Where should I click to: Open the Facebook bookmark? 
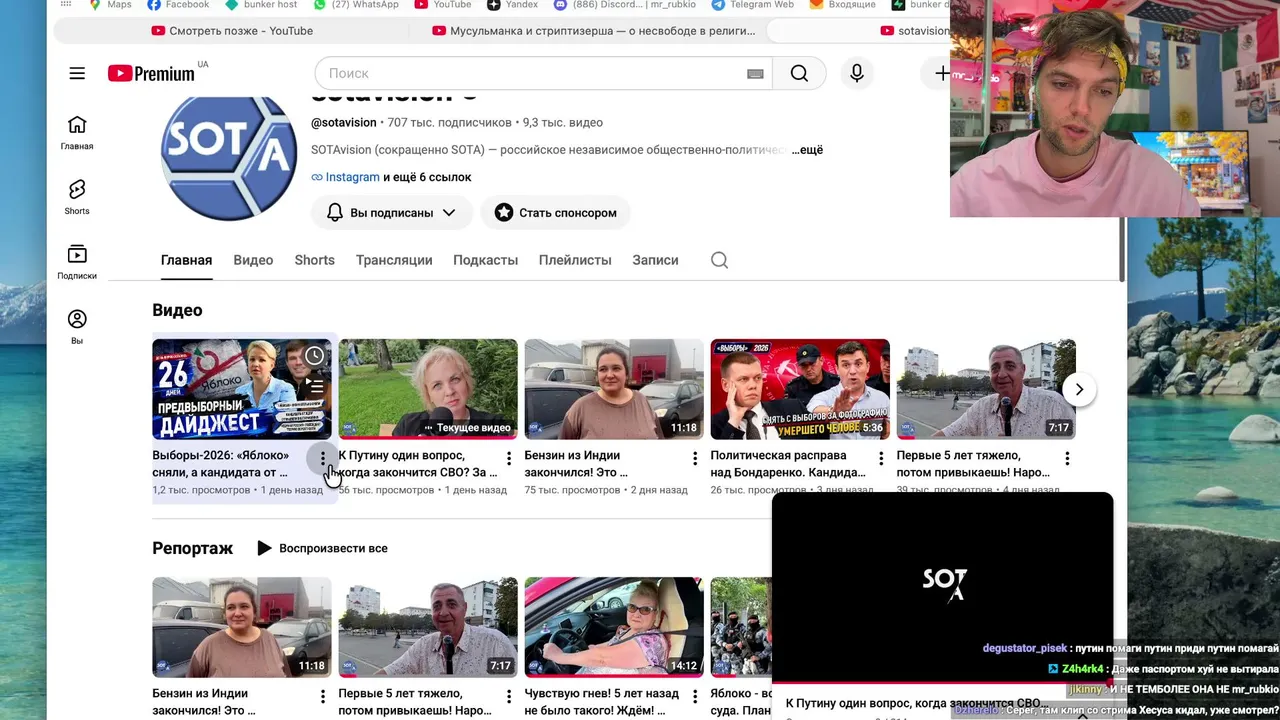click(x=178, y=4)
